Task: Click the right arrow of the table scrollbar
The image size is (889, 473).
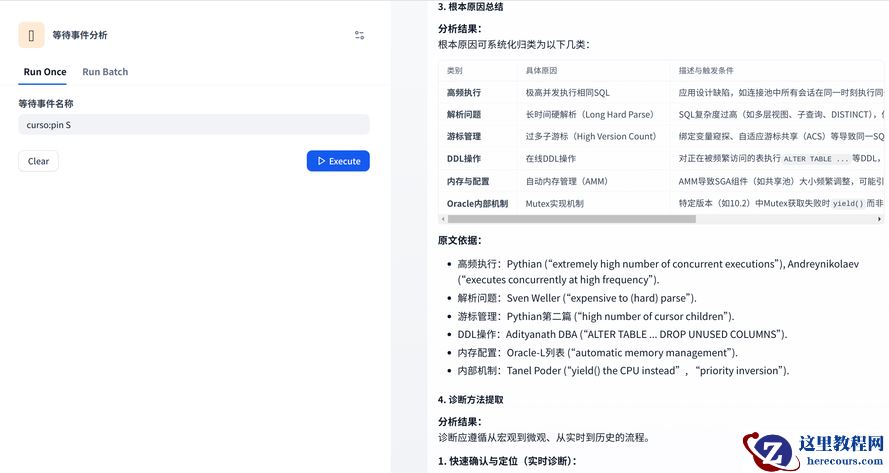Action: [879, 218]
